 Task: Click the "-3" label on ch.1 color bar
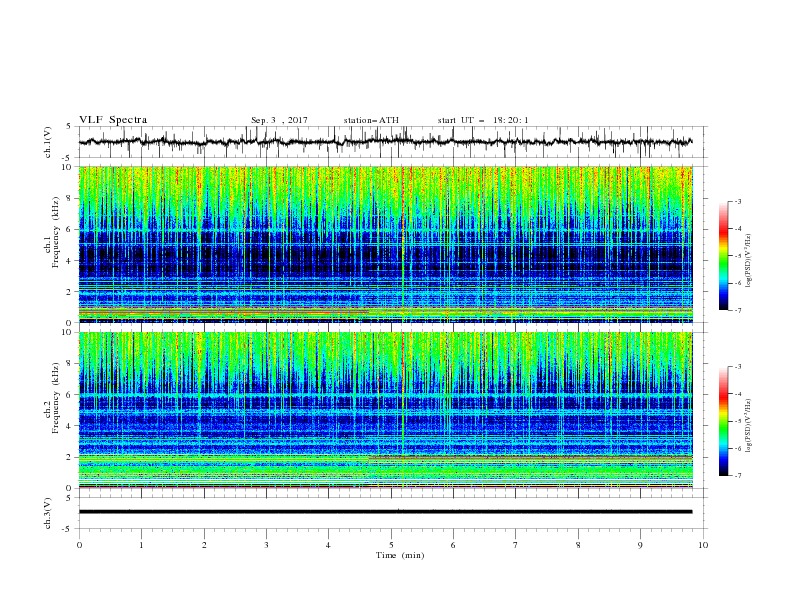tap(738, 201)
